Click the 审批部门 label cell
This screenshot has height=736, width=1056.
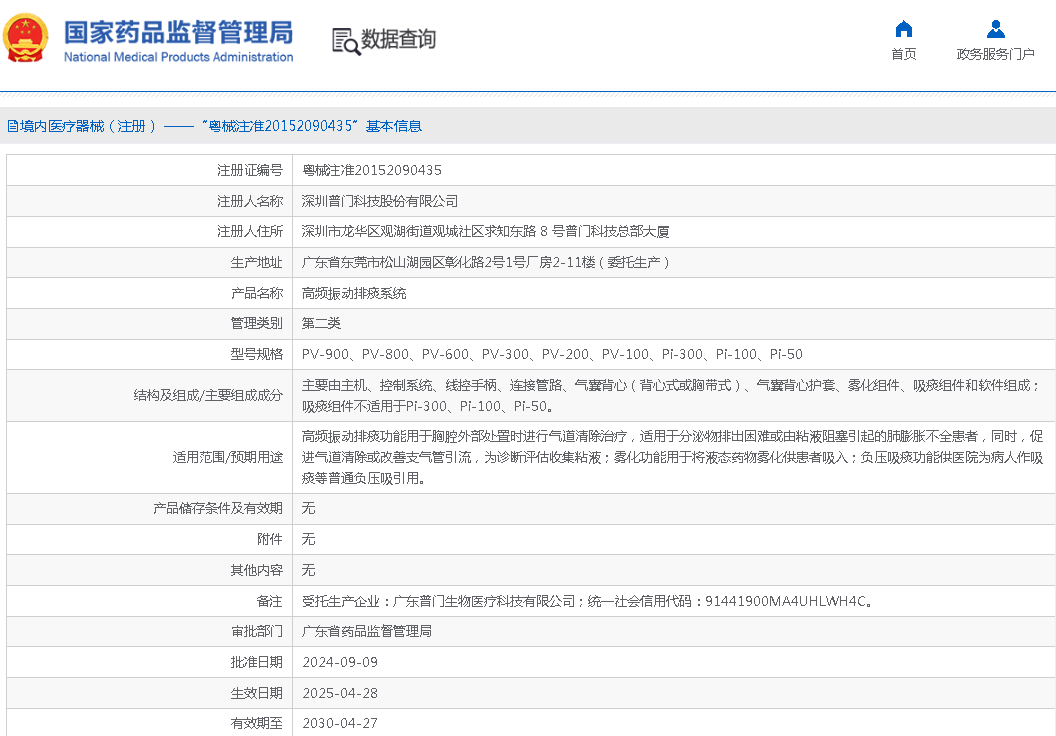[x=150, y=632]
